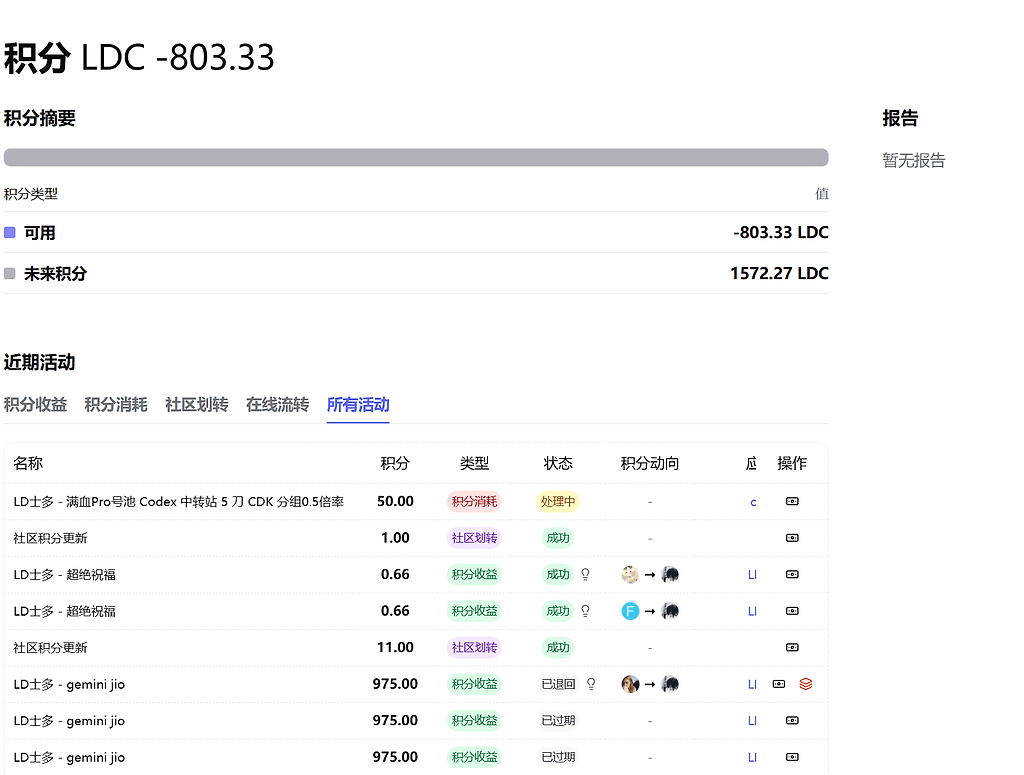Click row name 'LD士多 - 满血Pro号池 Codex 中转站'
This screenshot has width=1024, height=775.
click(178, 501)
